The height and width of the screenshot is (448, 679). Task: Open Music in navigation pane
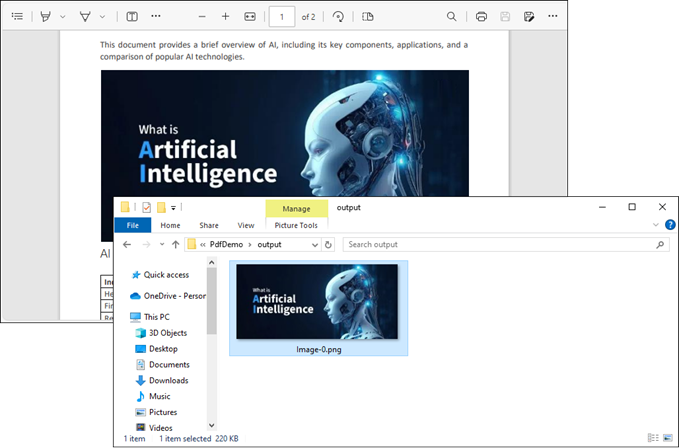pyautogui.click(x=153, y=396)
